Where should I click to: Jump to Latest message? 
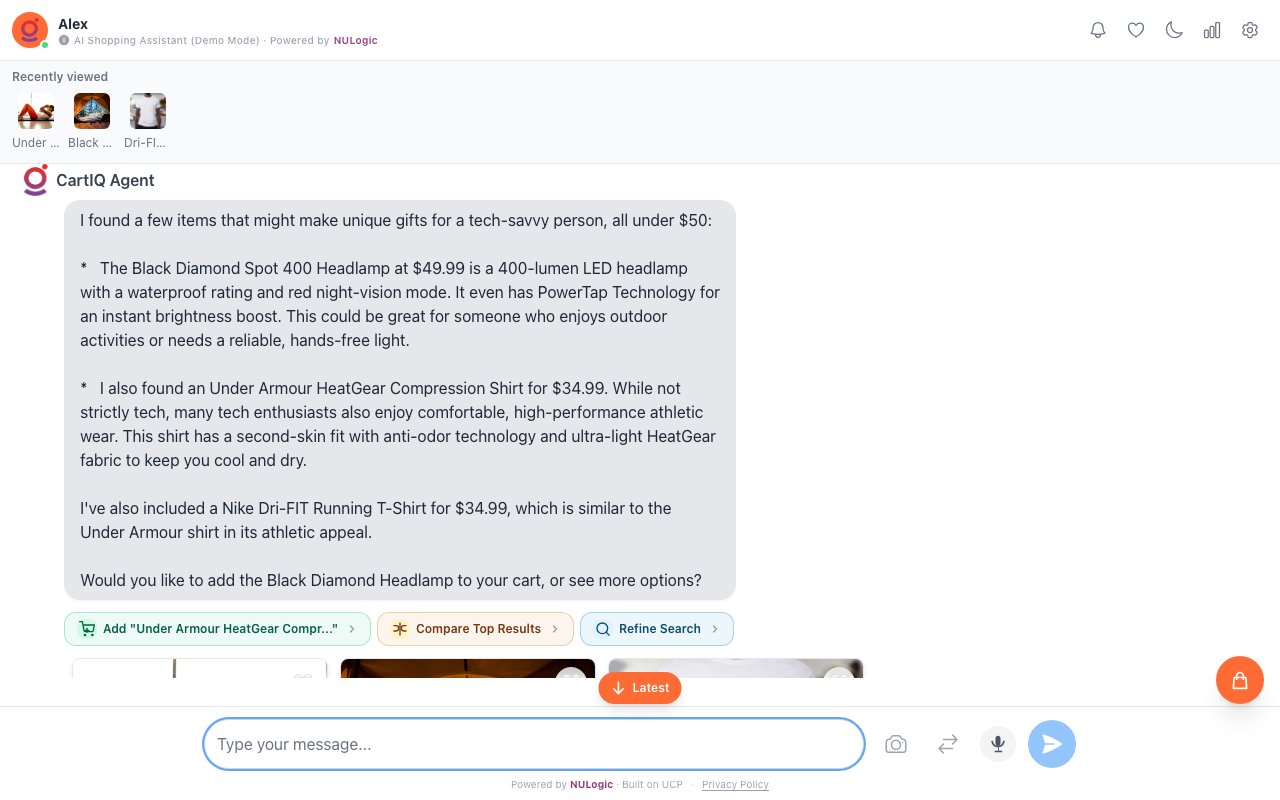point(640,688)
